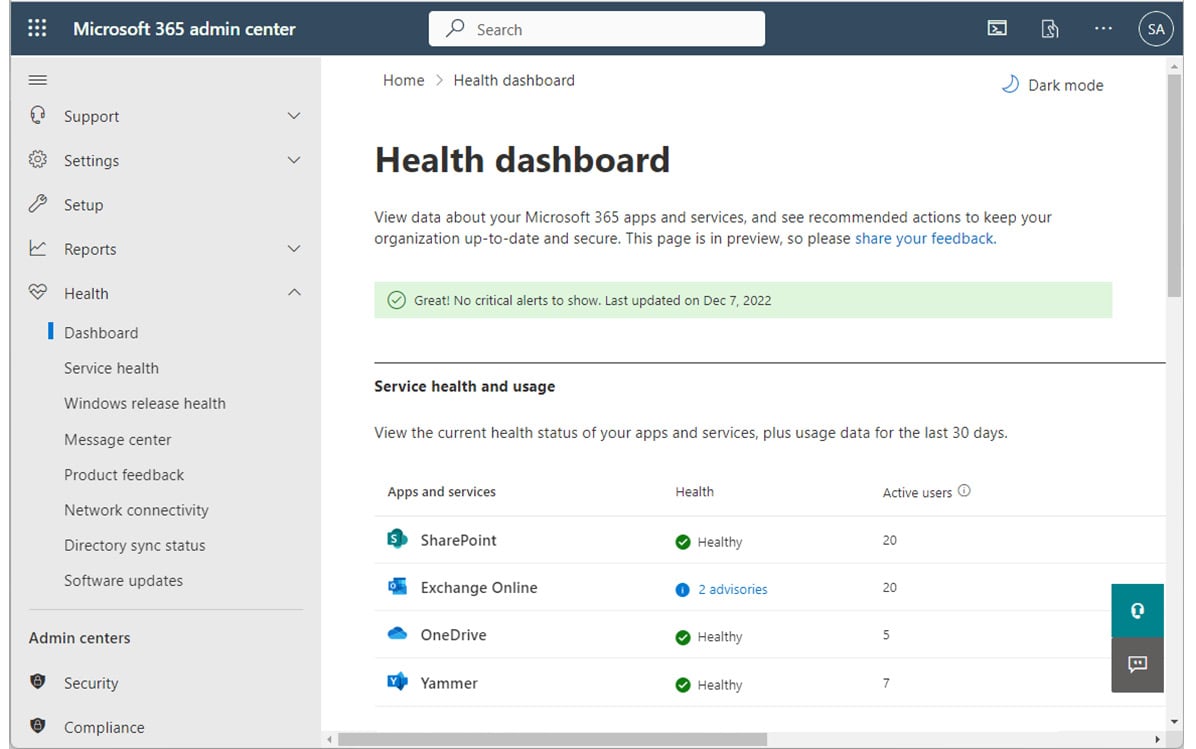Click the scroll down arrow

(x=1174, y=721)
